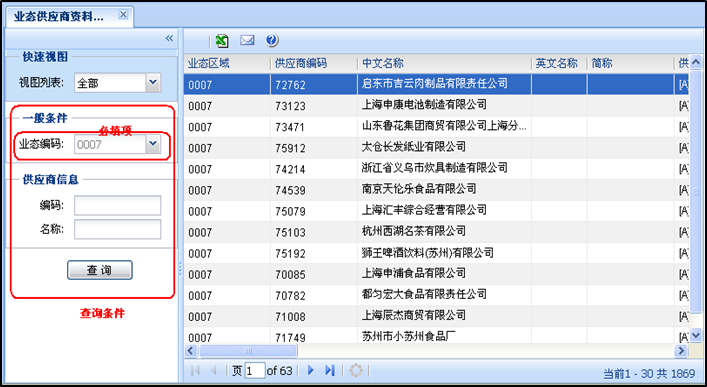The image size is (707, 387).
Task: Select row 上海辰杰商贸有限公司
Action: click(436, 316)
